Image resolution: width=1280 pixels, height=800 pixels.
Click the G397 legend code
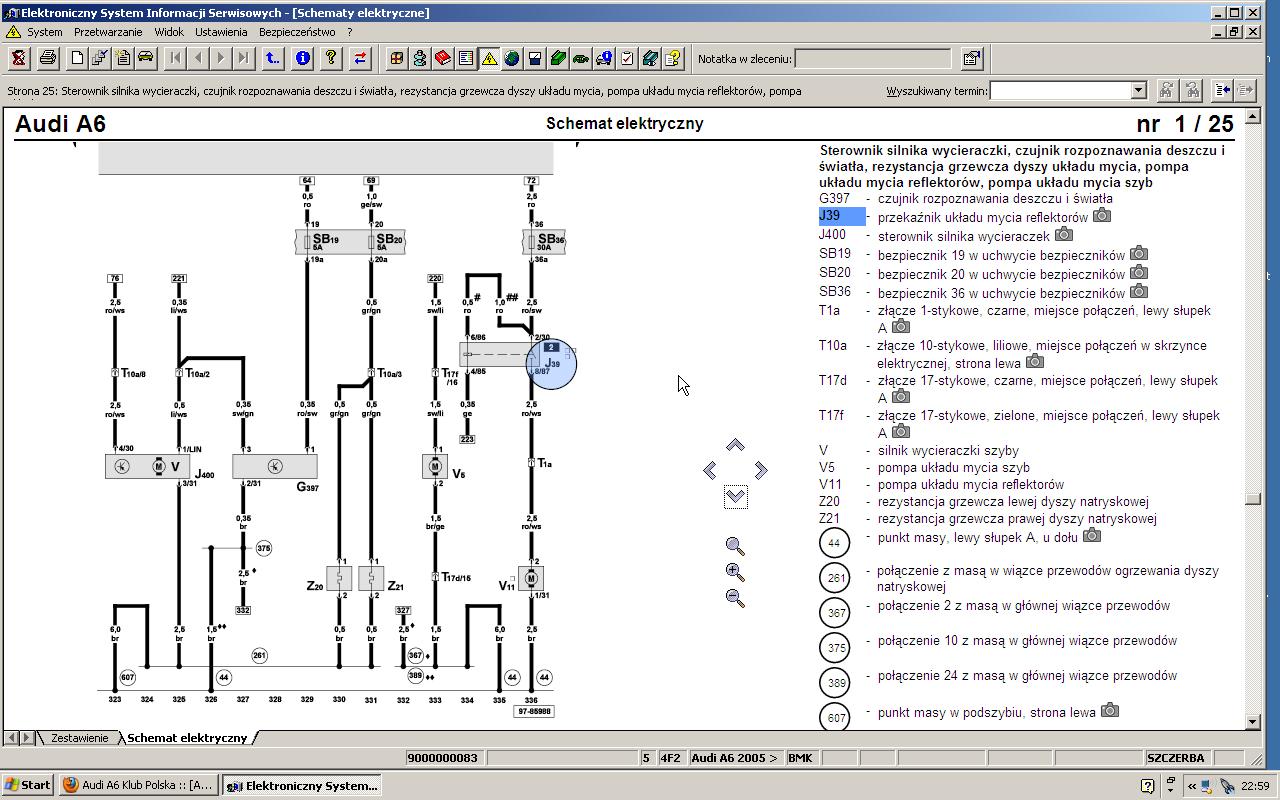pos(834,198)
